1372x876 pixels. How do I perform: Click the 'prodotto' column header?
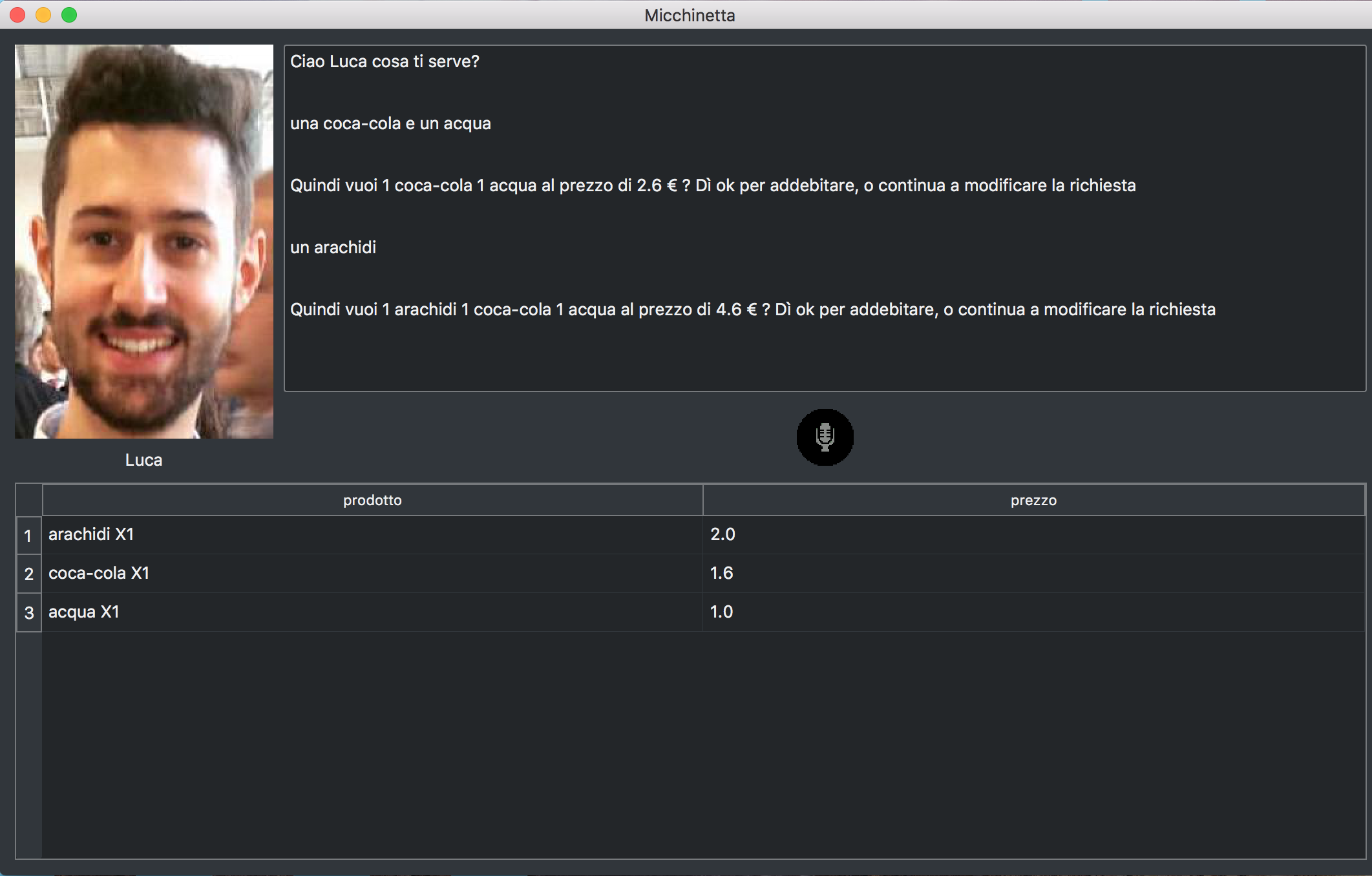tap(372, 500)
